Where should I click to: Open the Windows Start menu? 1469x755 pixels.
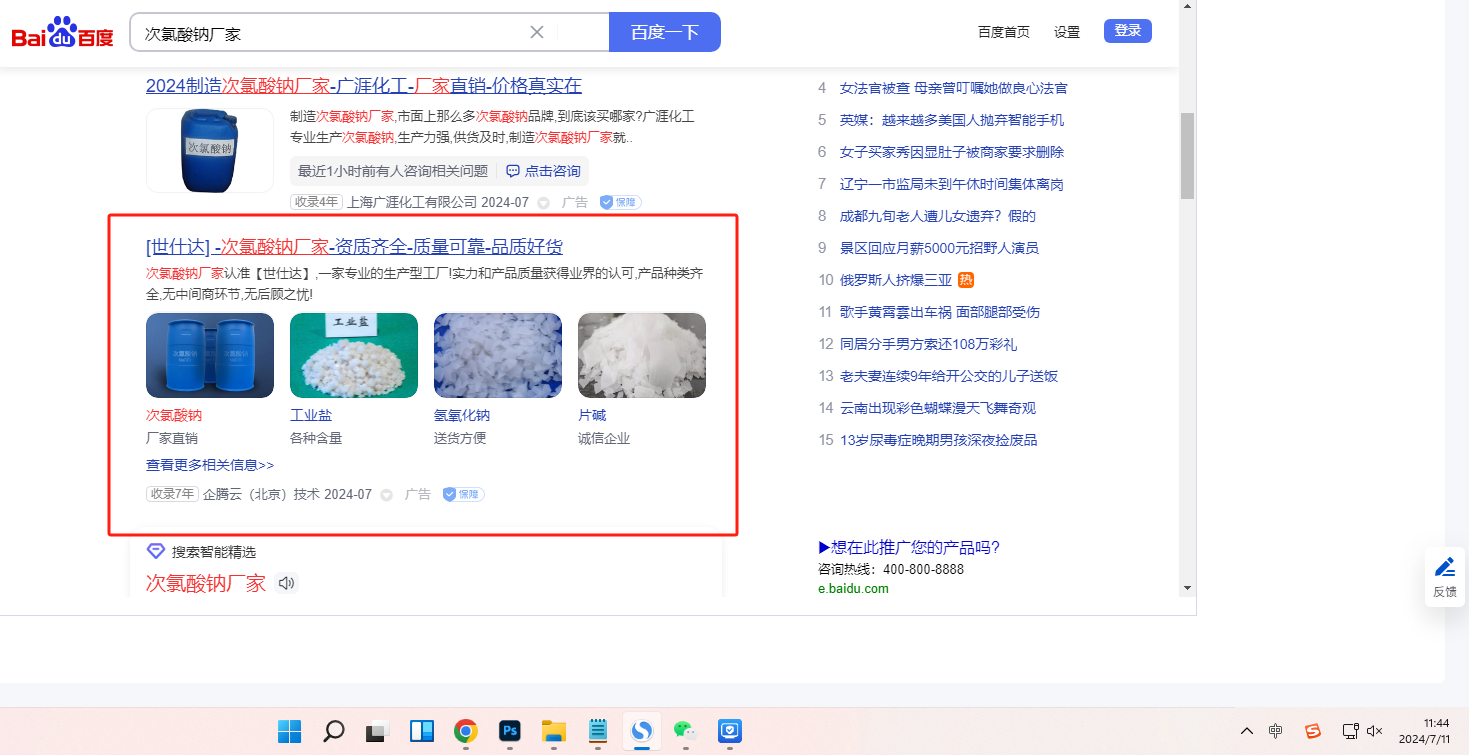pyautogui.click(x=289, y=731)
